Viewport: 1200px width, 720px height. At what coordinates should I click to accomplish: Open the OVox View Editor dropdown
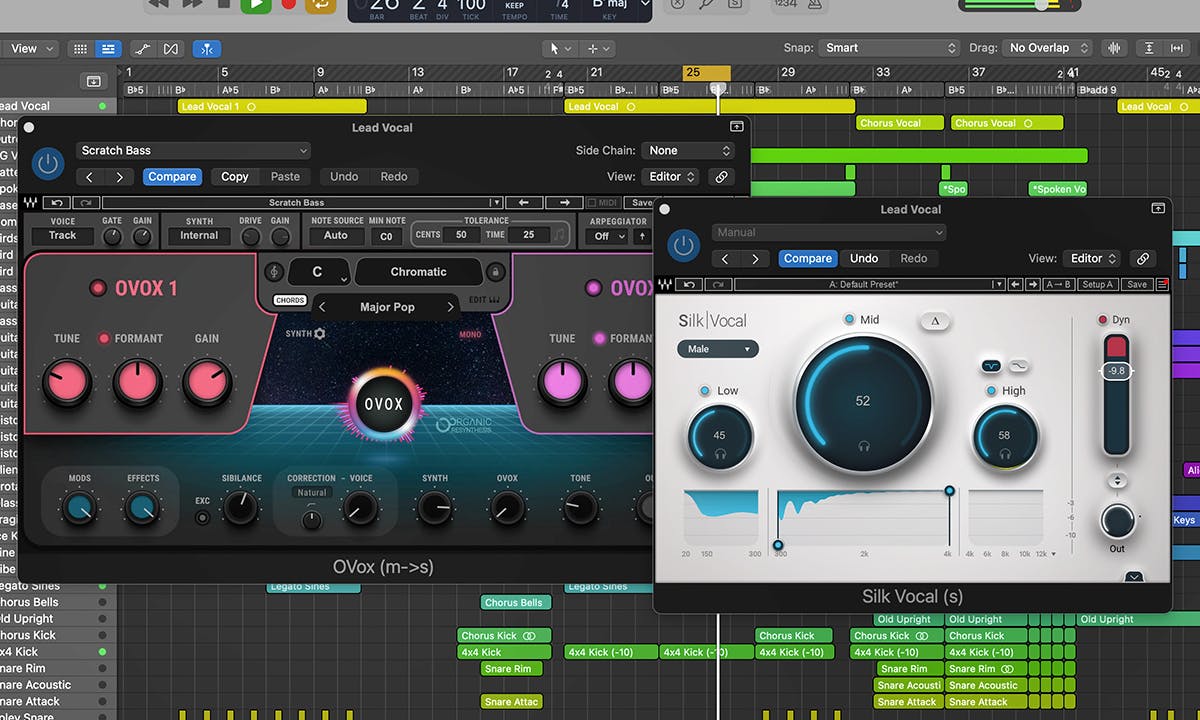tap(672, 177)
